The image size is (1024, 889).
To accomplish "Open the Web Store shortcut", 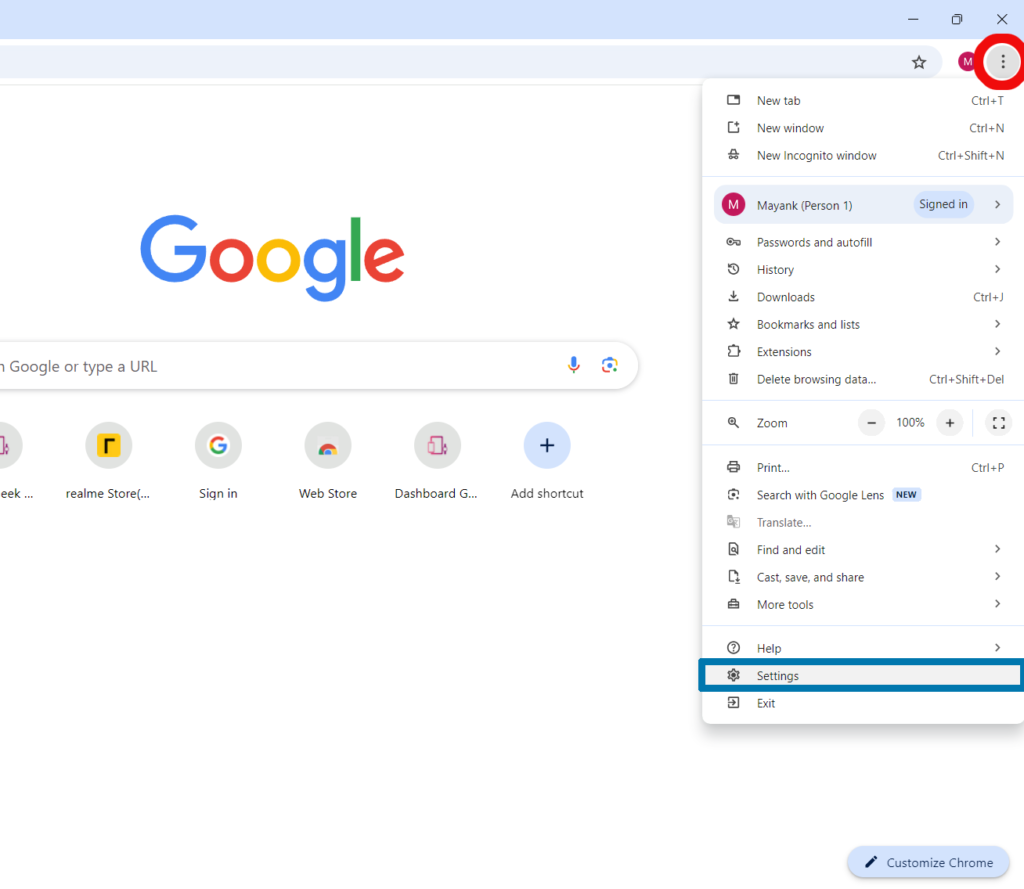I will pos(328,445).
